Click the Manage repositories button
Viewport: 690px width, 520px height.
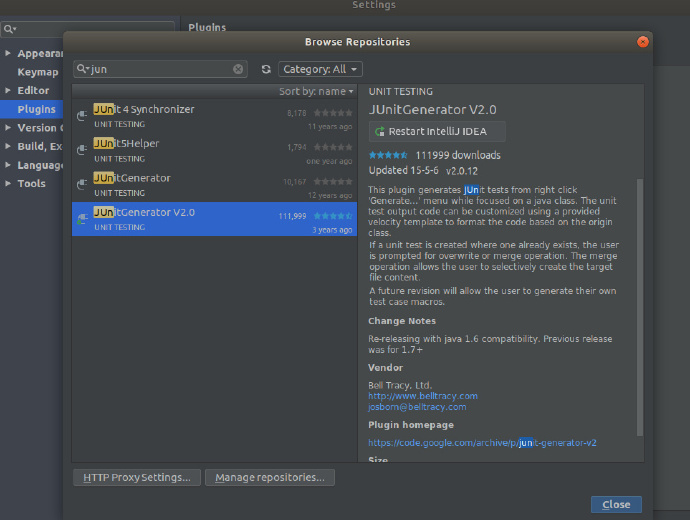[x=270, y=478]
